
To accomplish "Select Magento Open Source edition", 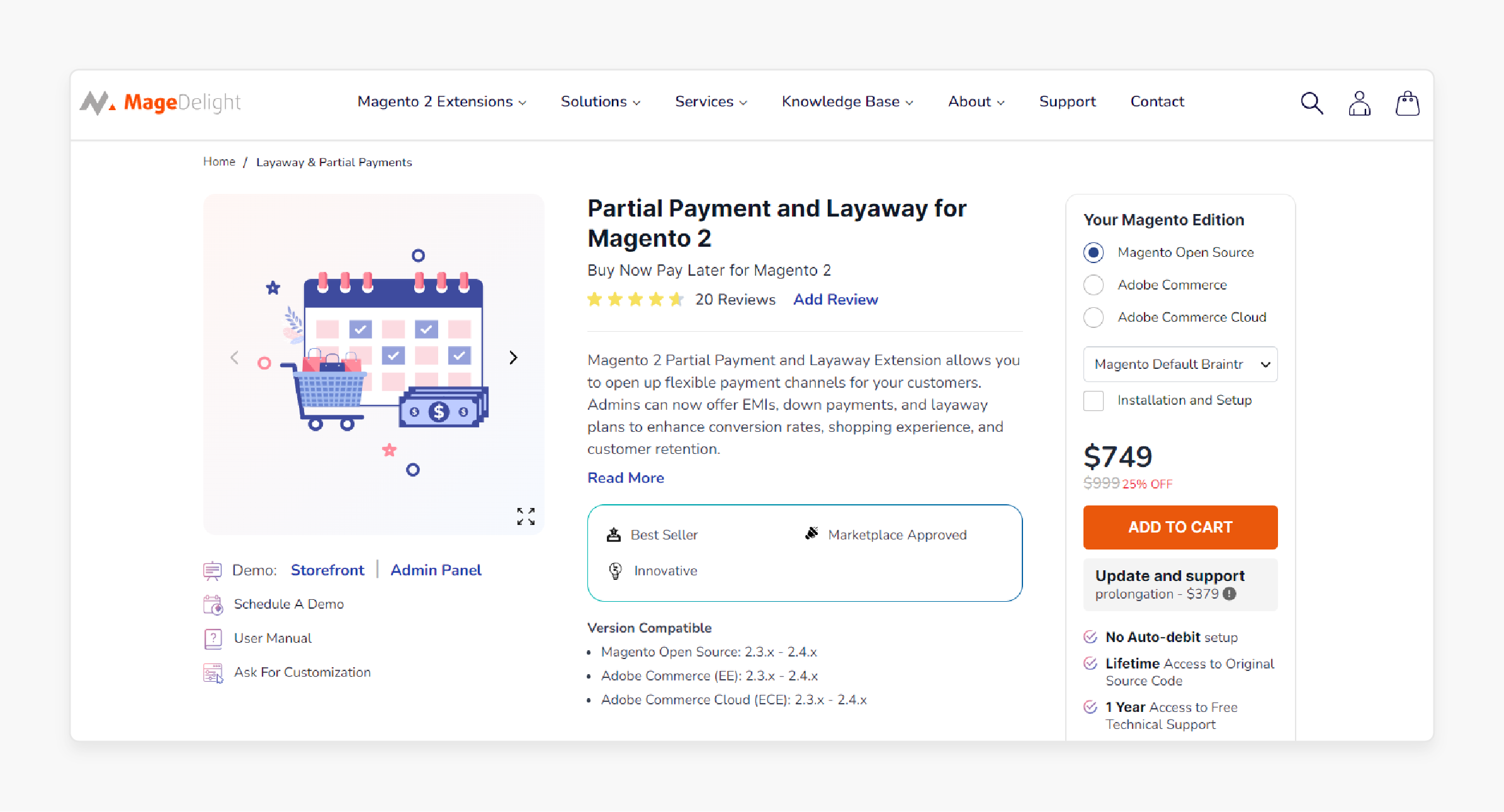I will [1093, 252].
